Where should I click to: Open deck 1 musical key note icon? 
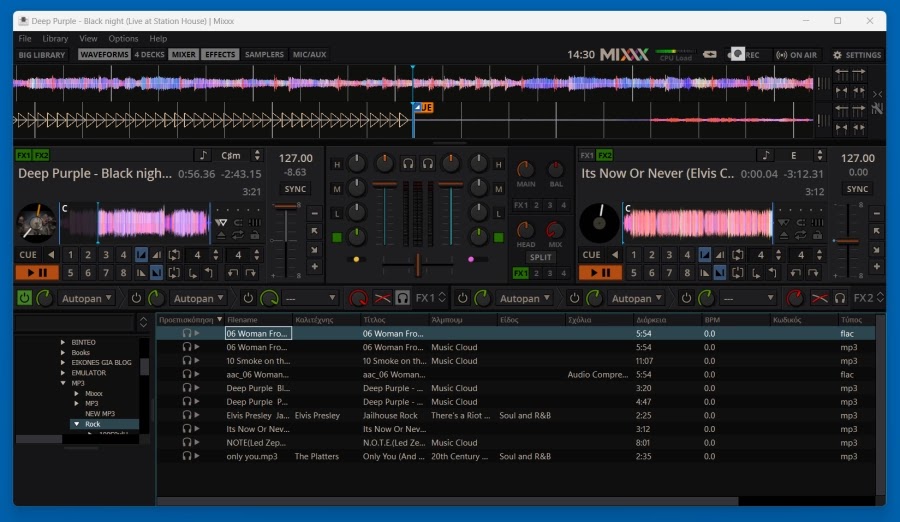pos(203,155)
